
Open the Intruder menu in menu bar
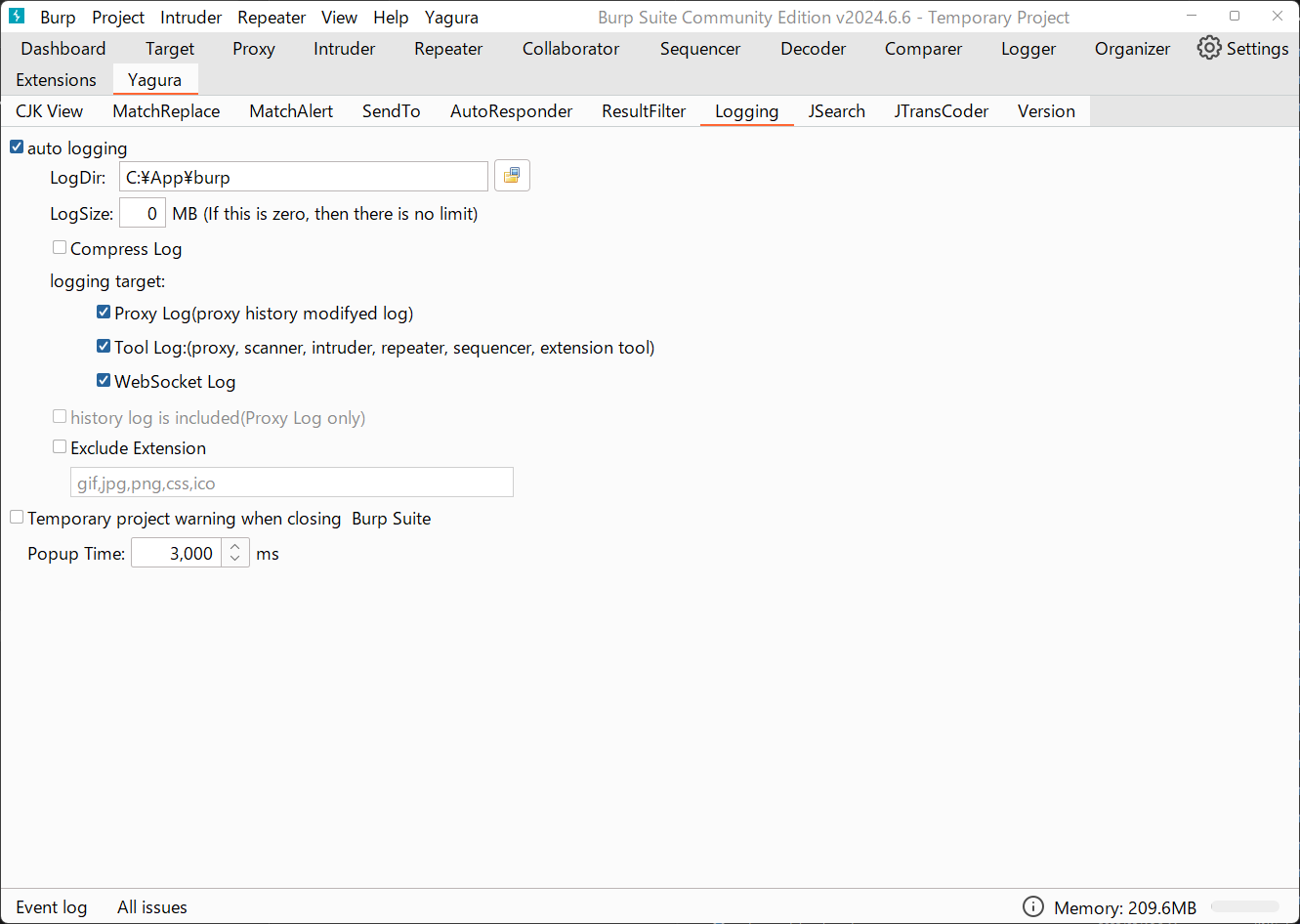point(190,18)
